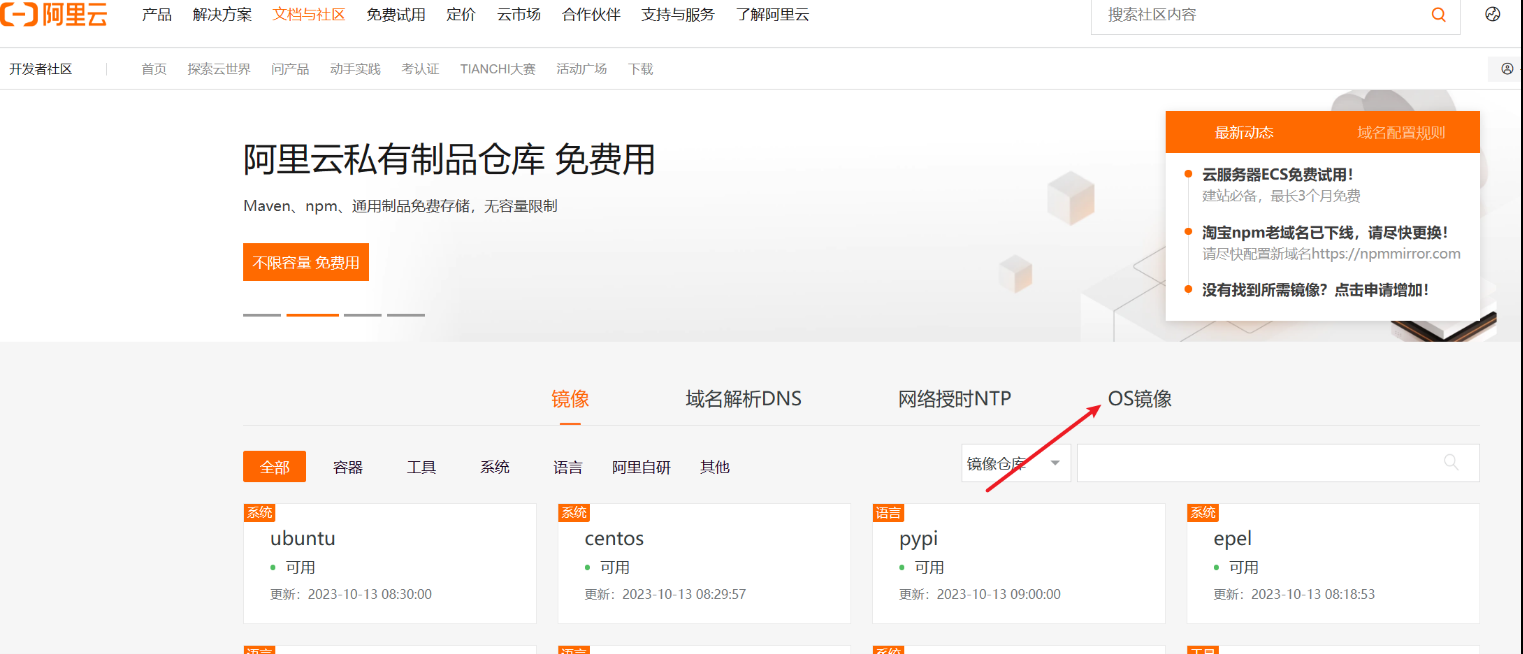Open the 淘宝npm老域名已下线 notice link
Viewport: 1523px width, 654px height.
coord(1325,232)
